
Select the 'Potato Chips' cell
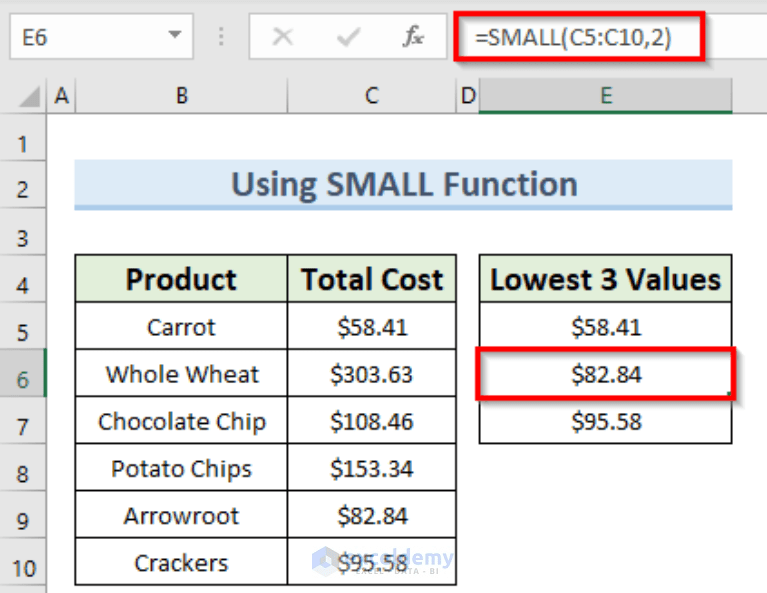(x=181, y=468)
